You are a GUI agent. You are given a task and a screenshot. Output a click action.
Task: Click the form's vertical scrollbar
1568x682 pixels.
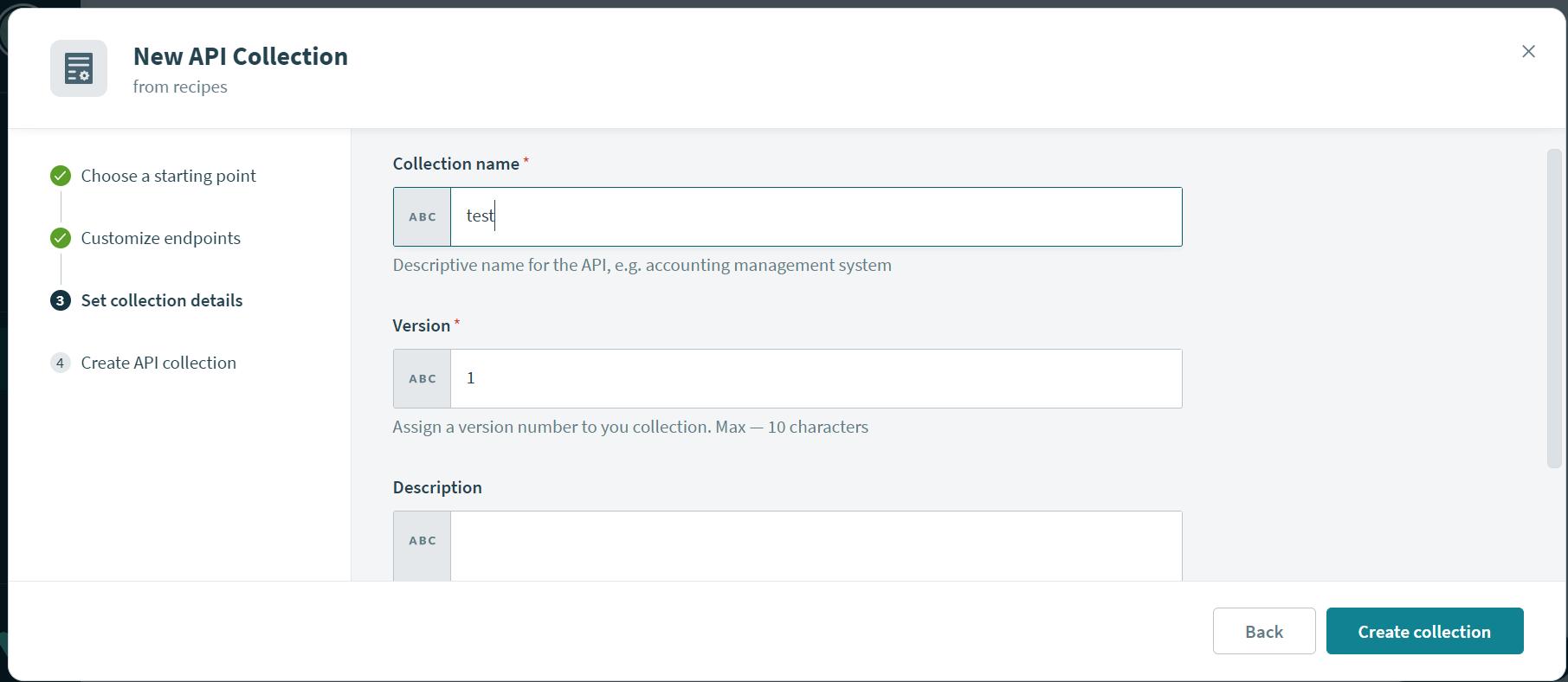point(1553,308)
